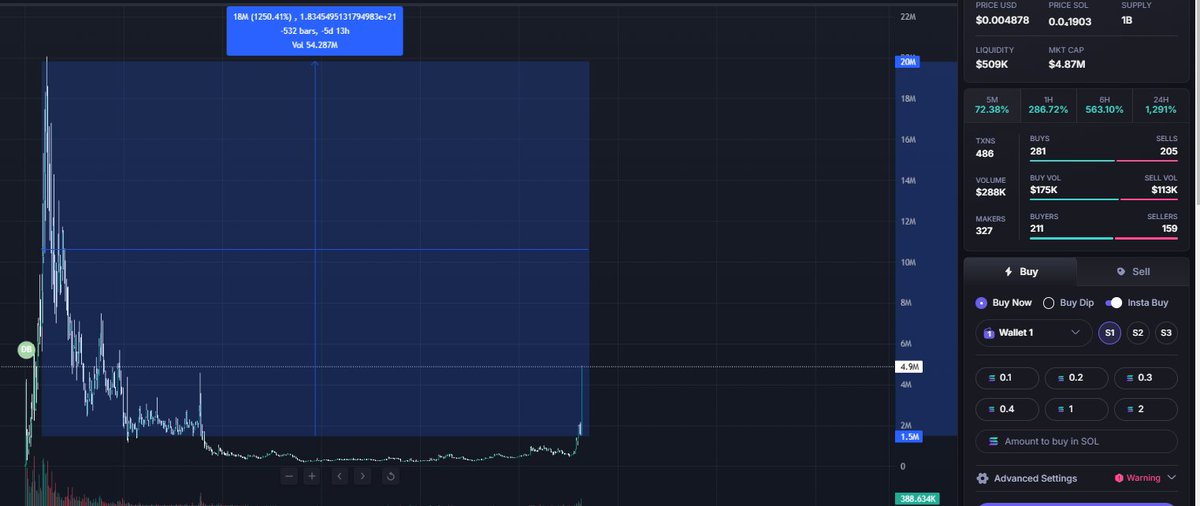
Task: Click the MAKERS value 327
Action: pos(985,231)
